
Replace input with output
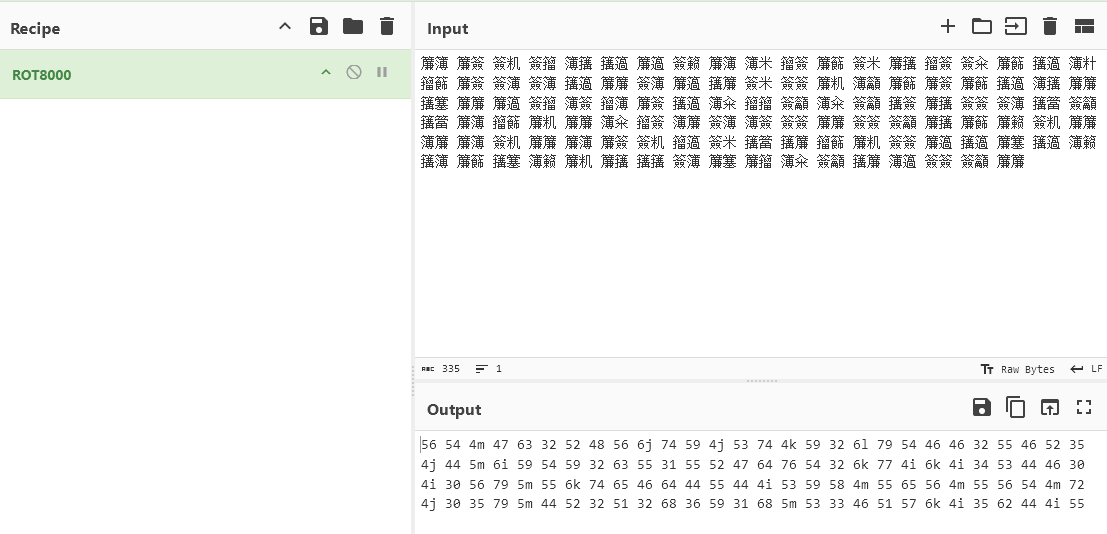(1049, 407)
